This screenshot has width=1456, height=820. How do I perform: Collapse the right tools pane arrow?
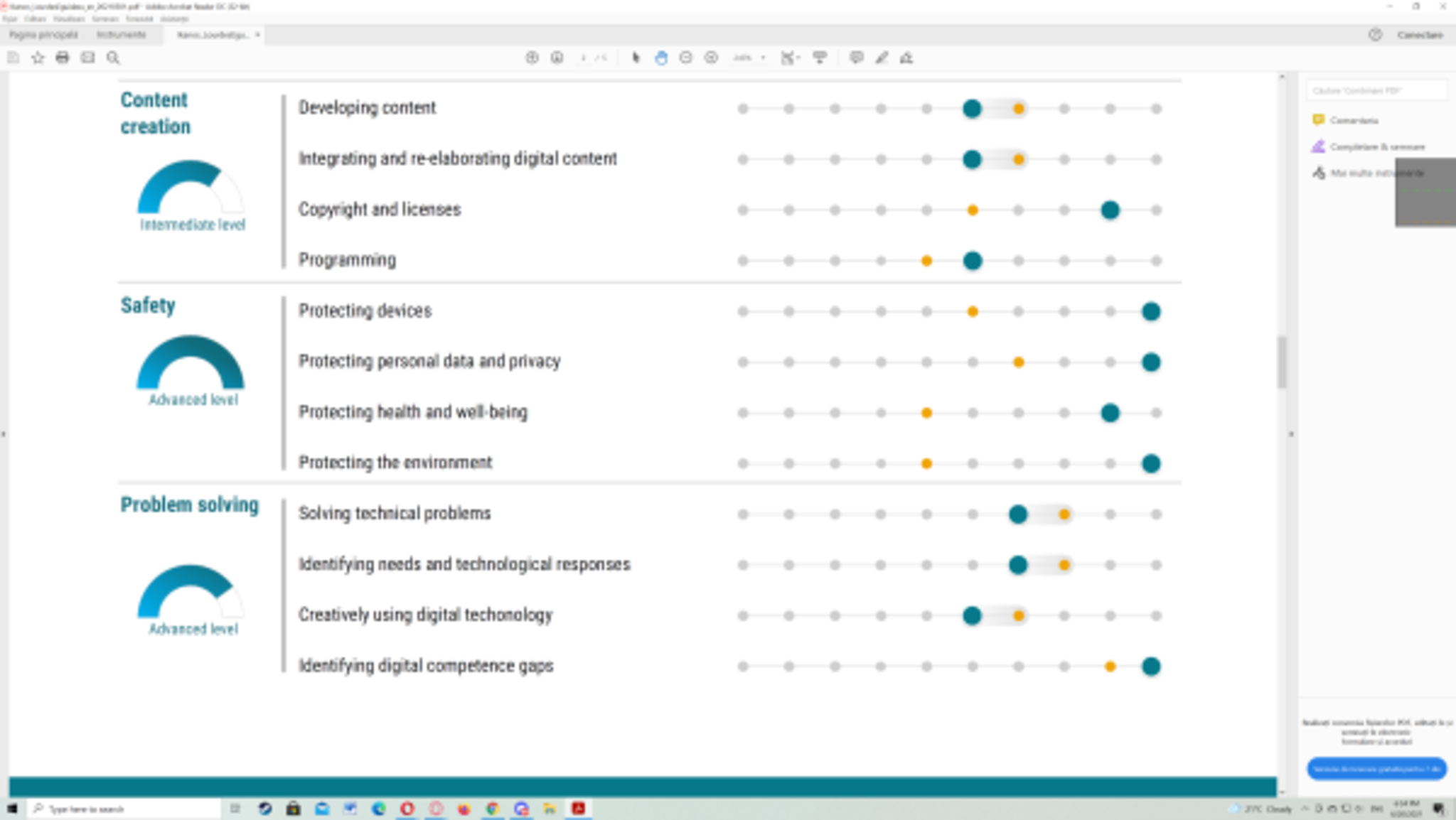(1291, 433)
